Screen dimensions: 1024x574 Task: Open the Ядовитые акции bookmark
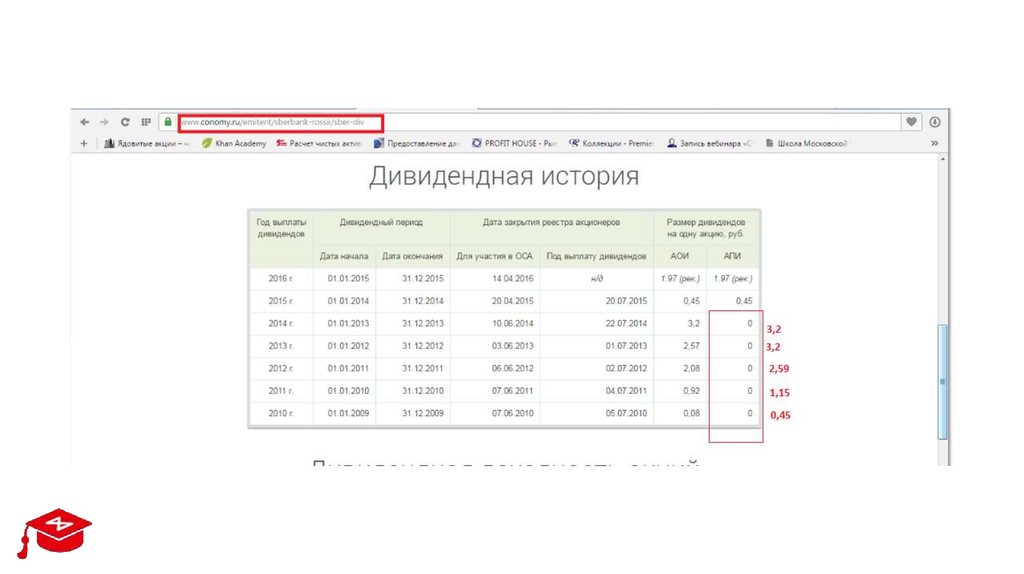pyautogui.click(x=147, y=143)
